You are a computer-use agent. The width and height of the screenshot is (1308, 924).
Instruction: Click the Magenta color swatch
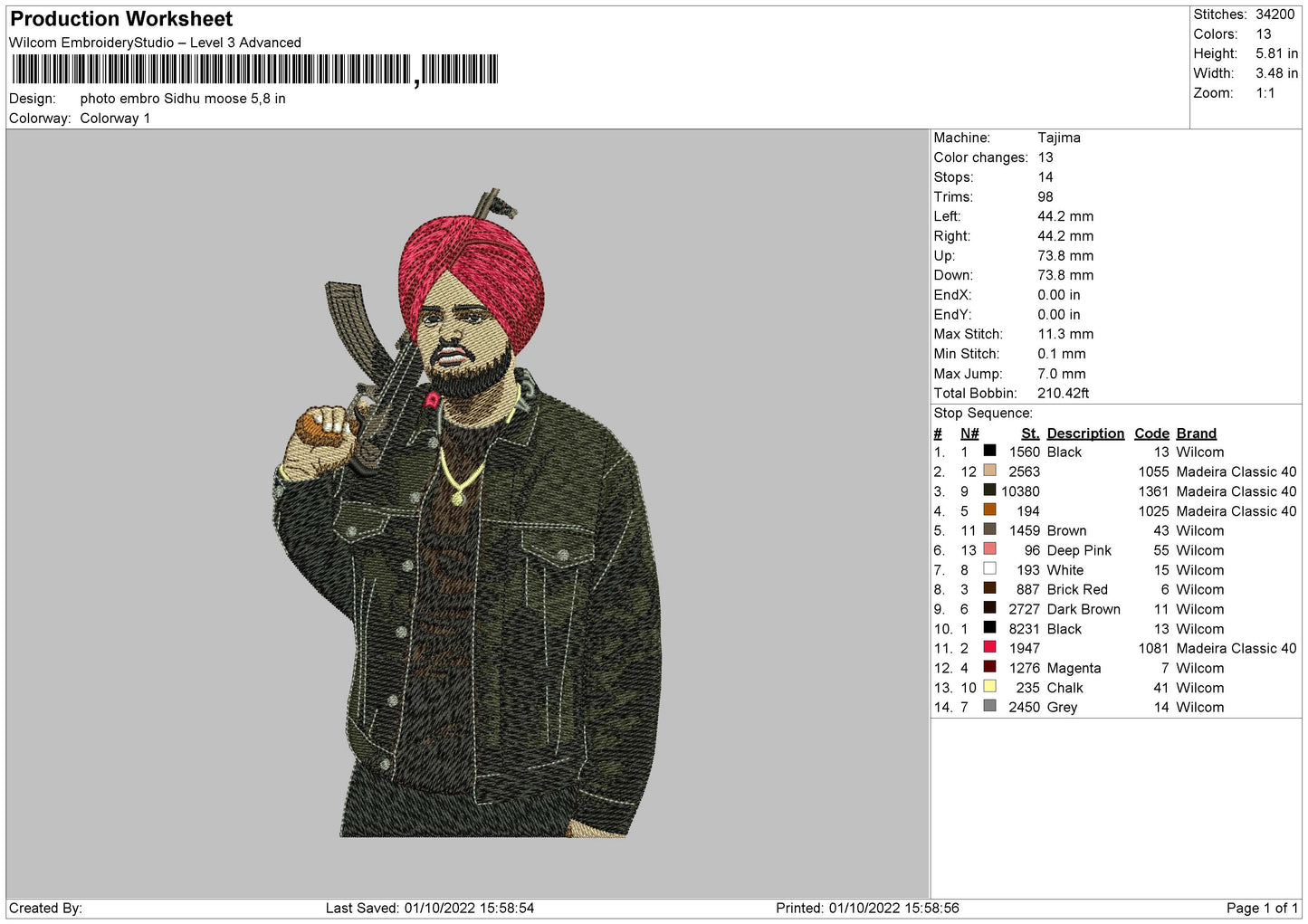(989, 666)
